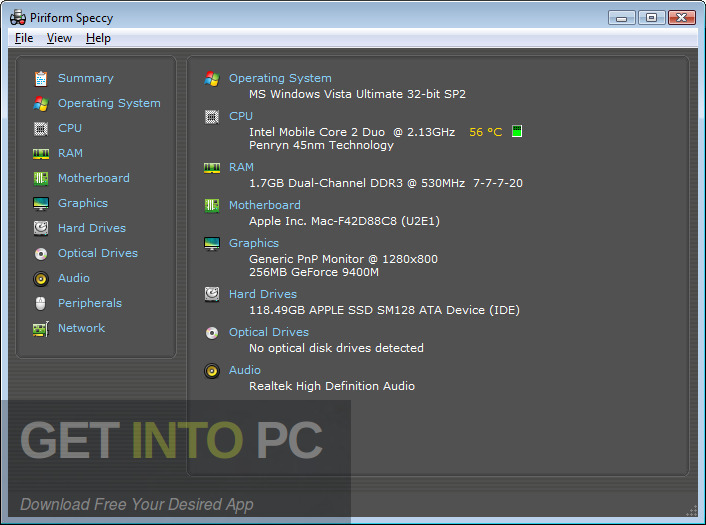View Hard Drives section from sidebar

[92, 228]
